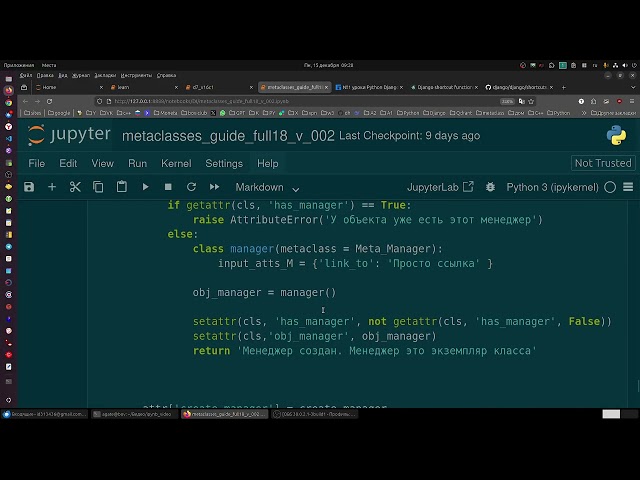The image size is (640, 480).
Task: Enable the debugger bug icon
Action: pyautogui.click(x=490, y=187)
